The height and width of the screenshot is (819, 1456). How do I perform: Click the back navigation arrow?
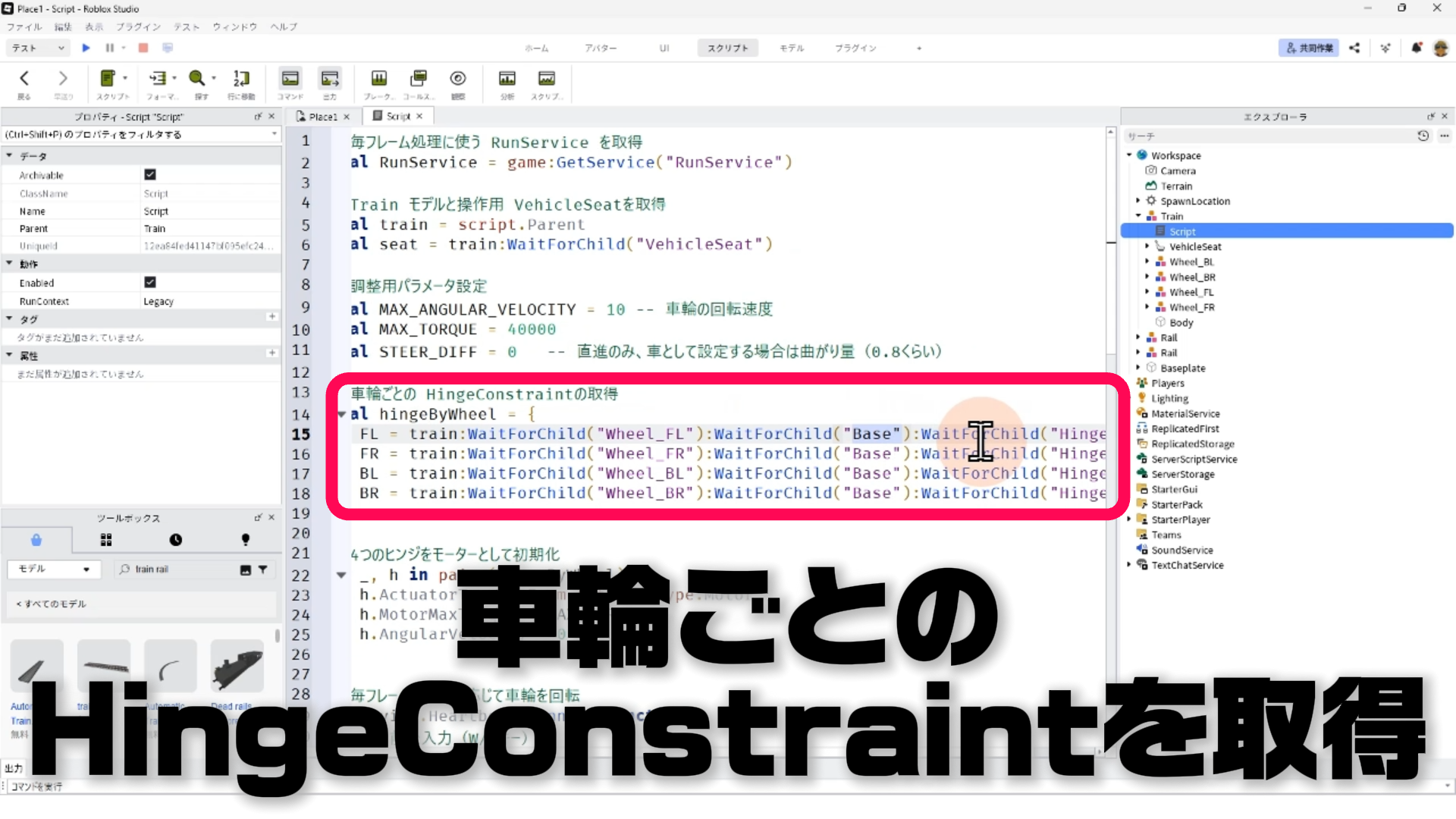[24, 78]
